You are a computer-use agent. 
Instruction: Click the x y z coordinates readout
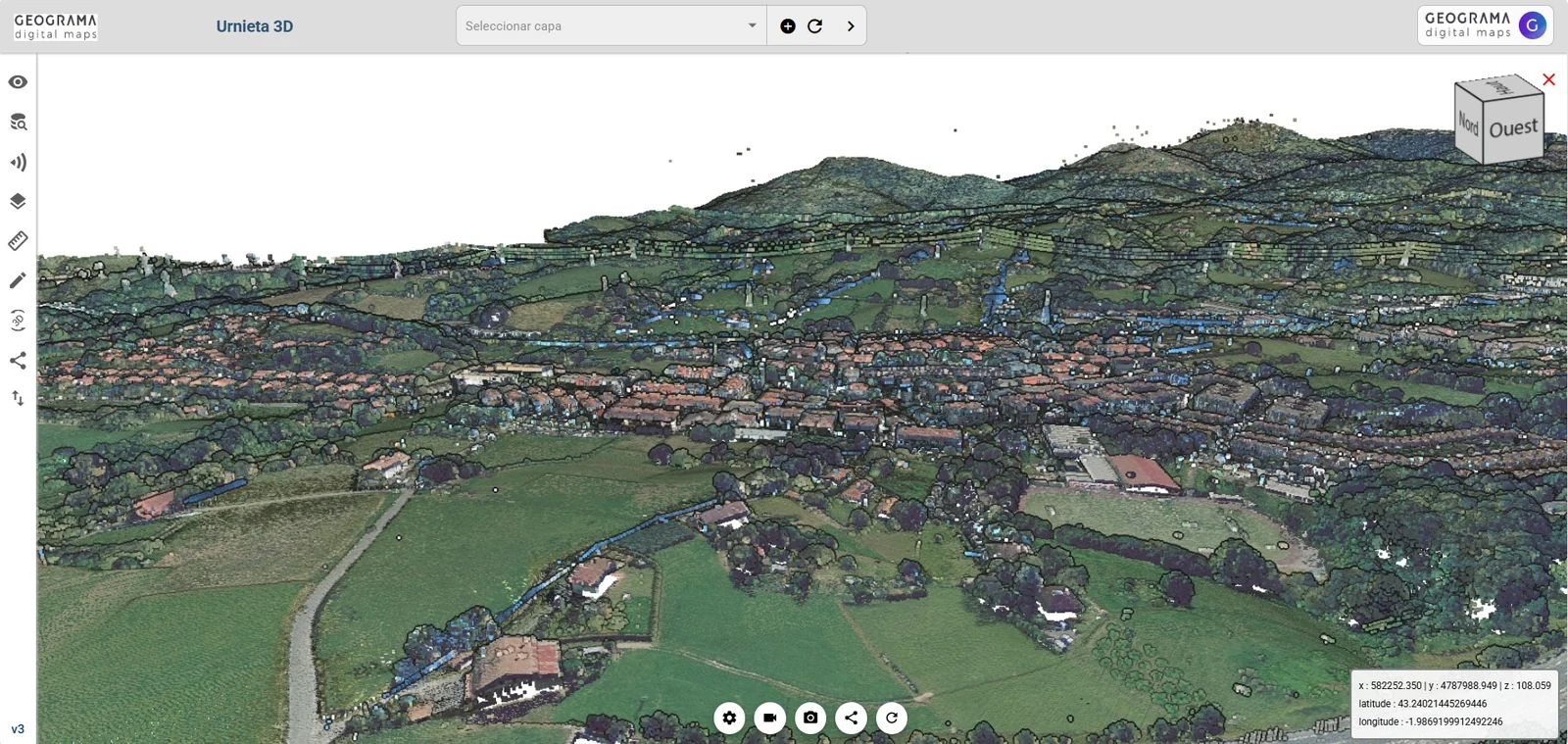tap(1454, 685)
